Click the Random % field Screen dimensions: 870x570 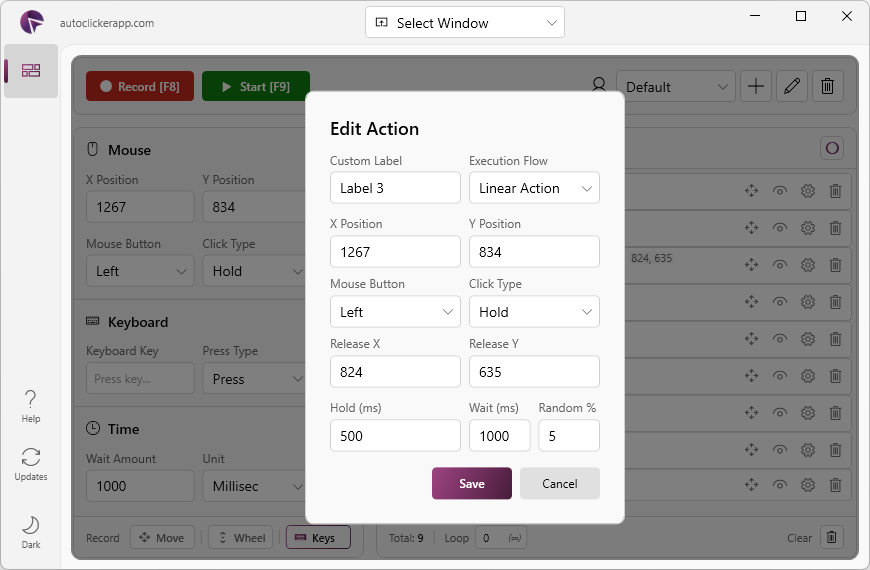(569, 436)
